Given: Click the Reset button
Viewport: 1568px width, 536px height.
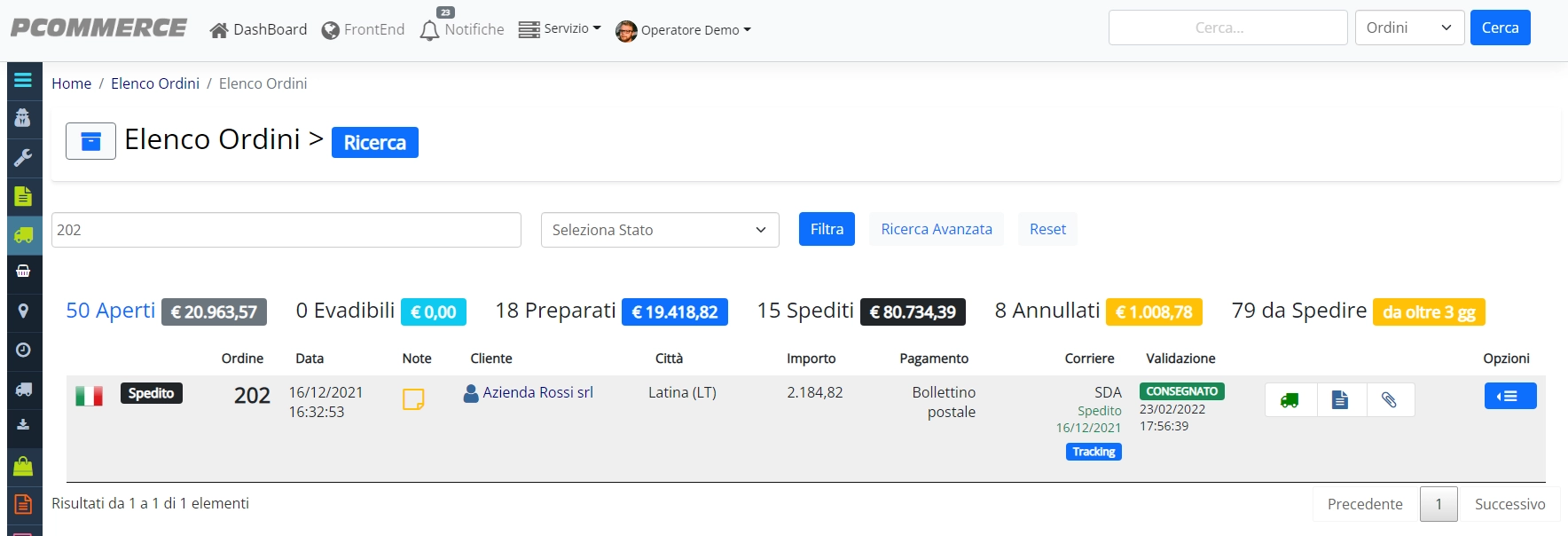Looking at the screenshot, I should pyautogui.click(x=1047, y=229).
